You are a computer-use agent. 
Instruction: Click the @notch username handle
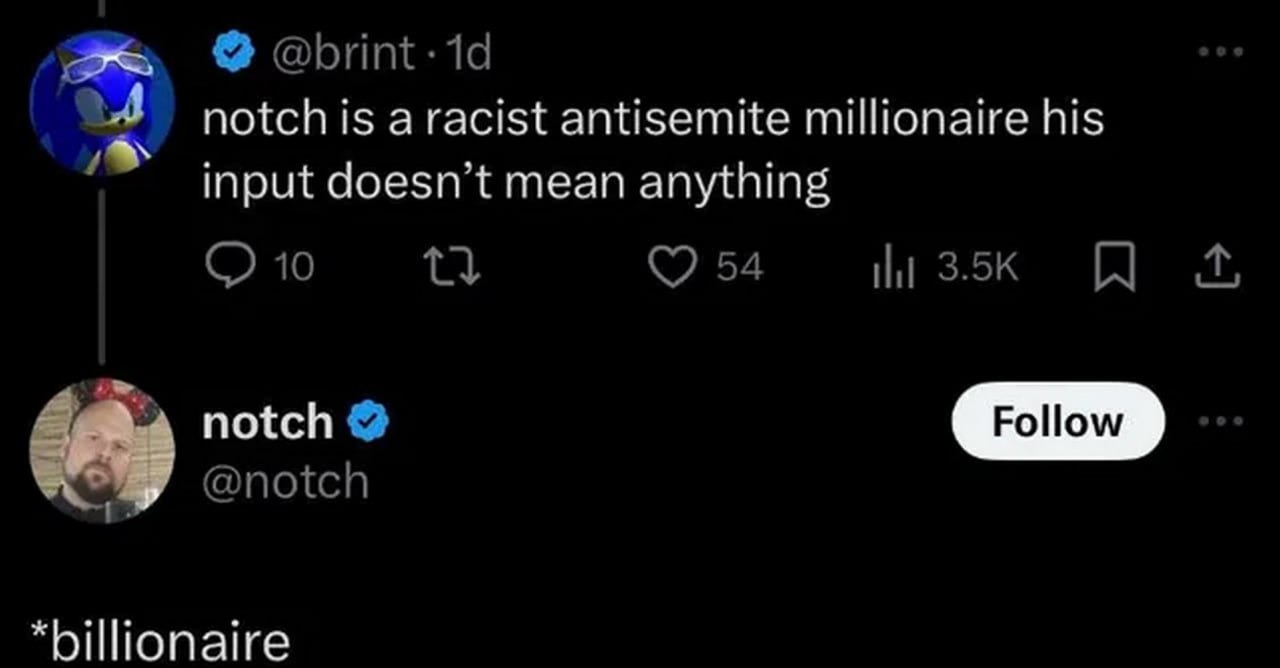[285, 482]
